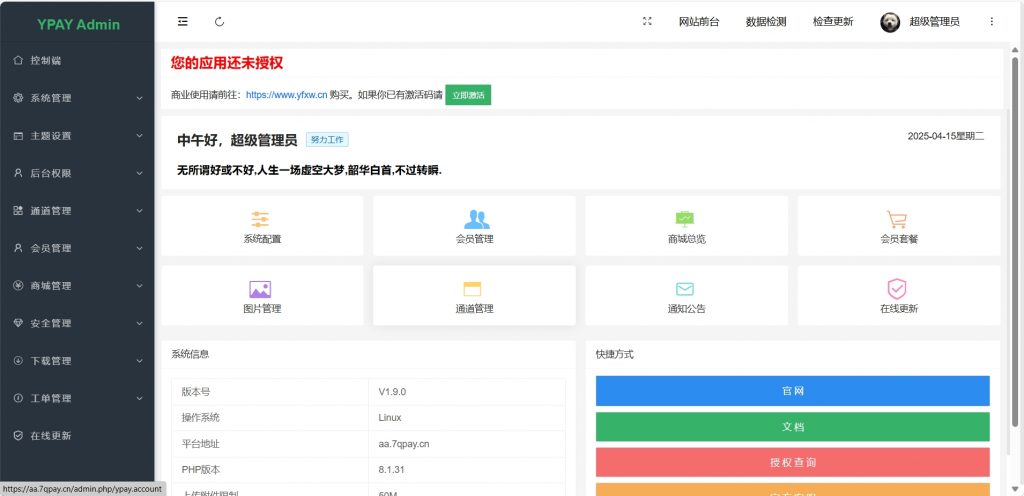Expand 下载管理 submenu chevron
The height and width of the screenshot is (496, 1024).
coord(139,361)
